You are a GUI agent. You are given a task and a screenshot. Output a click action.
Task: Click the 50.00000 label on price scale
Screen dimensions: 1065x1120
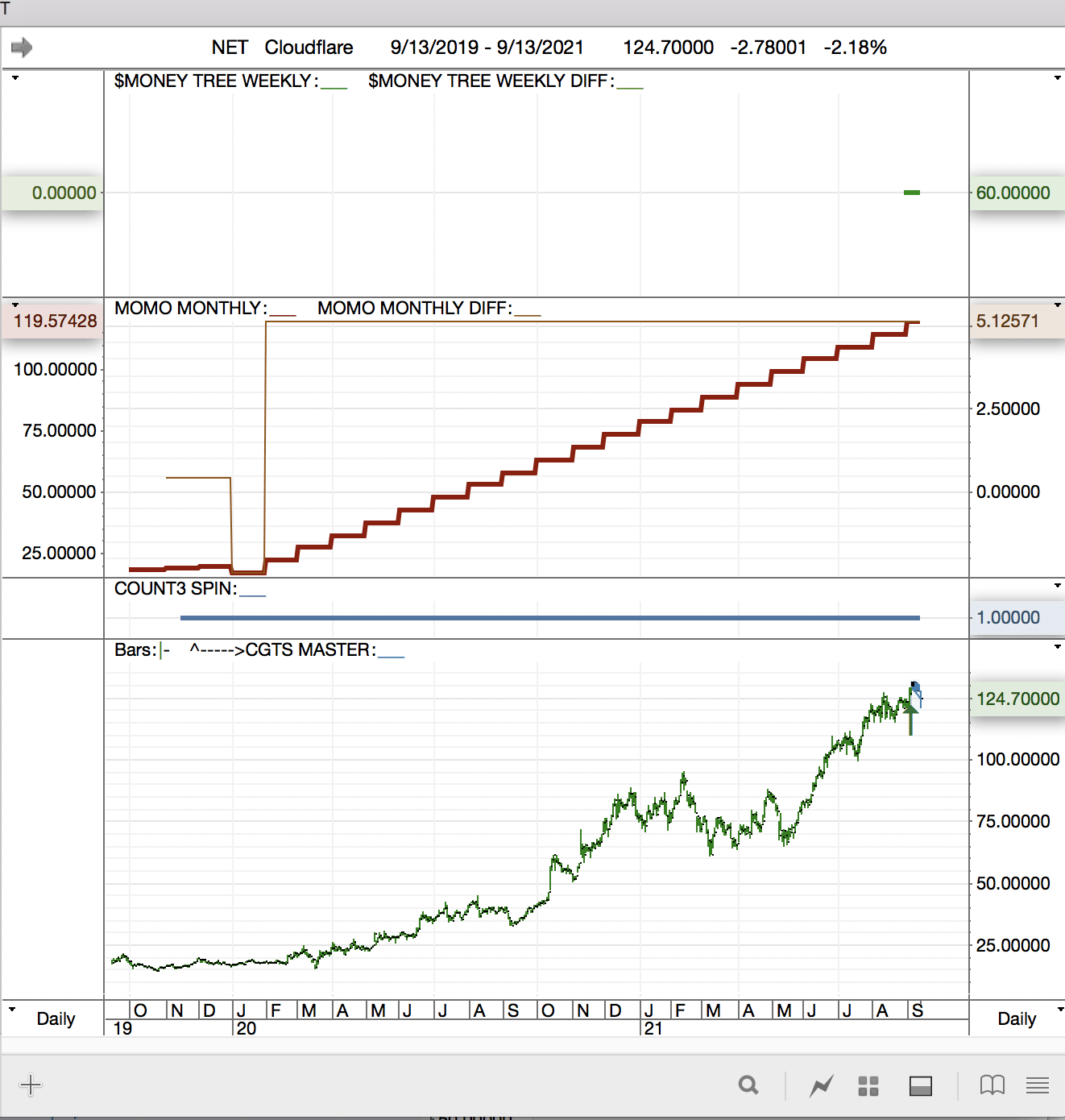(1013, 883)
